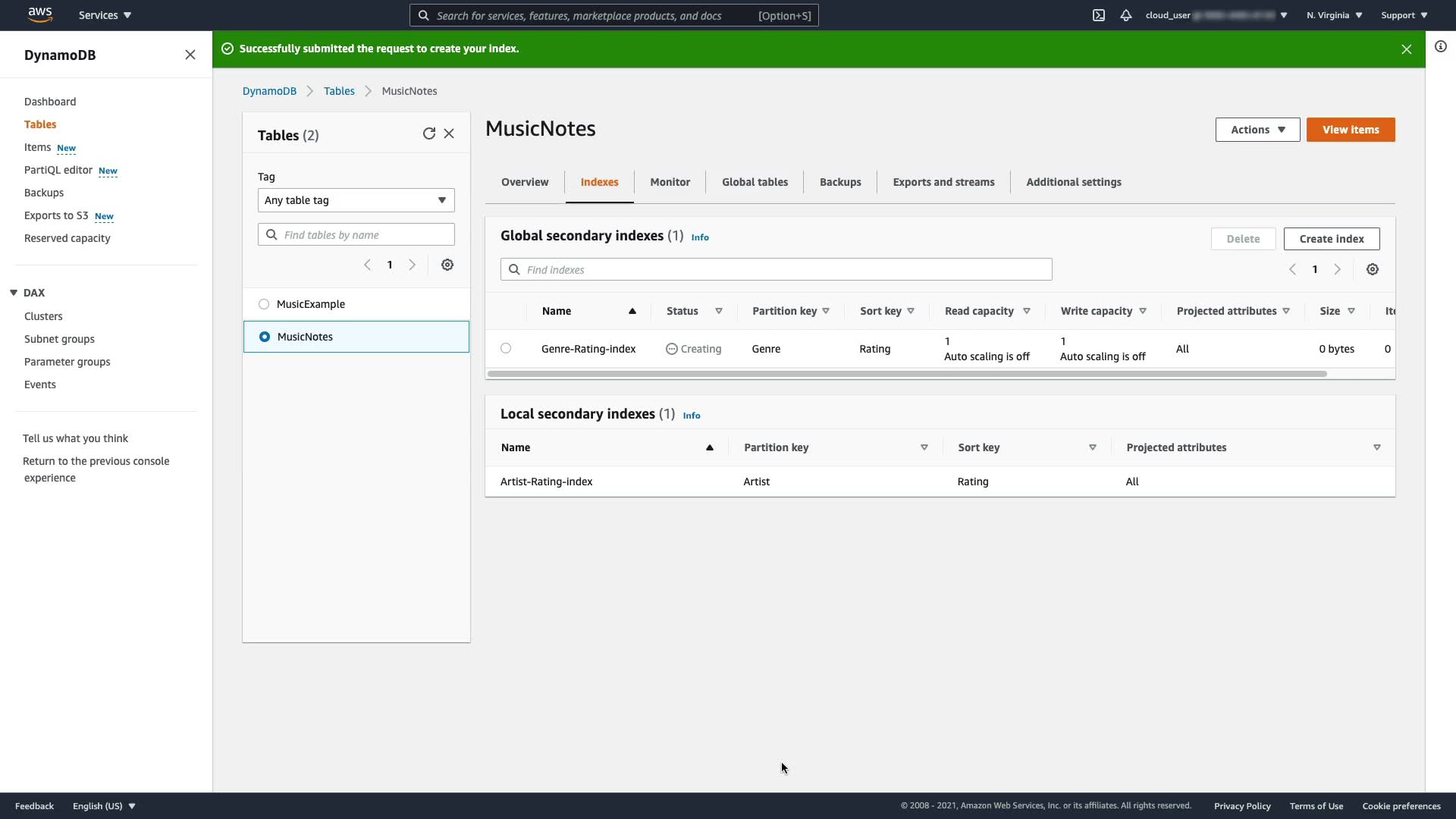1456x819 pixels.
Task: Expand the Actions dropdown menu
Action: [x=1257, y=130]
